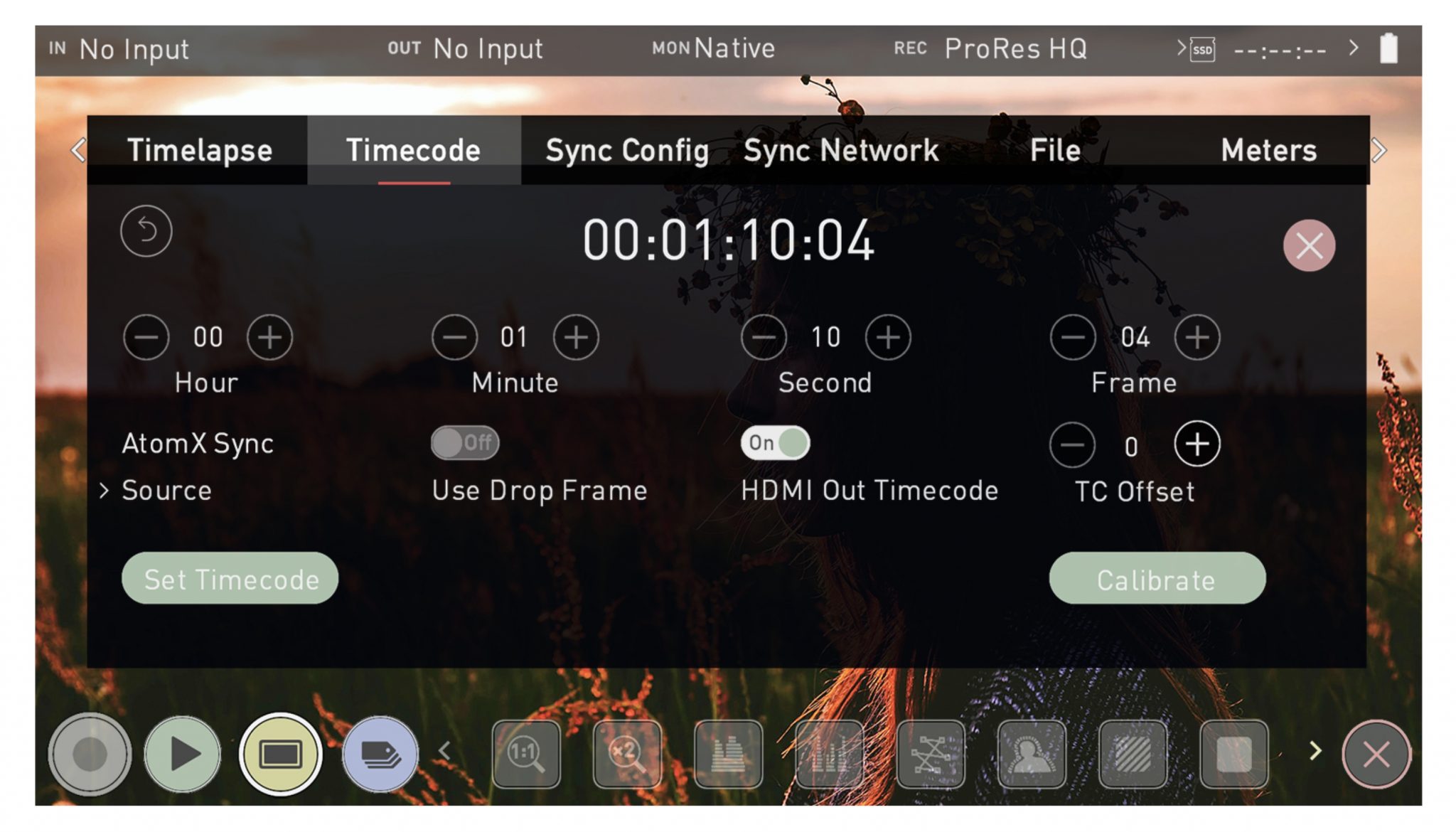The height and width of the screenshot is (832, 1456).
Task: Toggle Use Drop Frame off switch
Action: click(466, 442)
